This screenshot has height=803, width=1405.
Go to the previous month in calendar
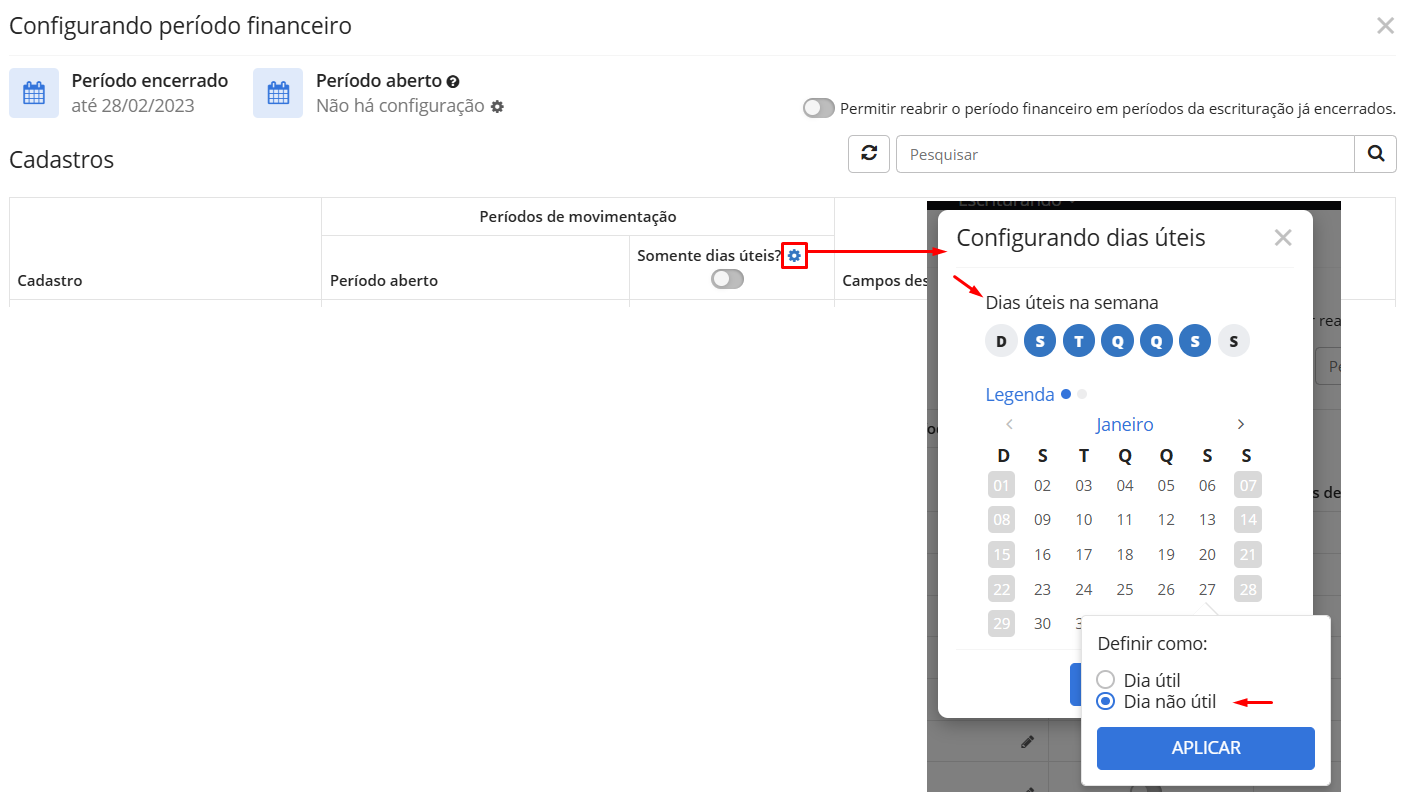(x=1009, y=424)
